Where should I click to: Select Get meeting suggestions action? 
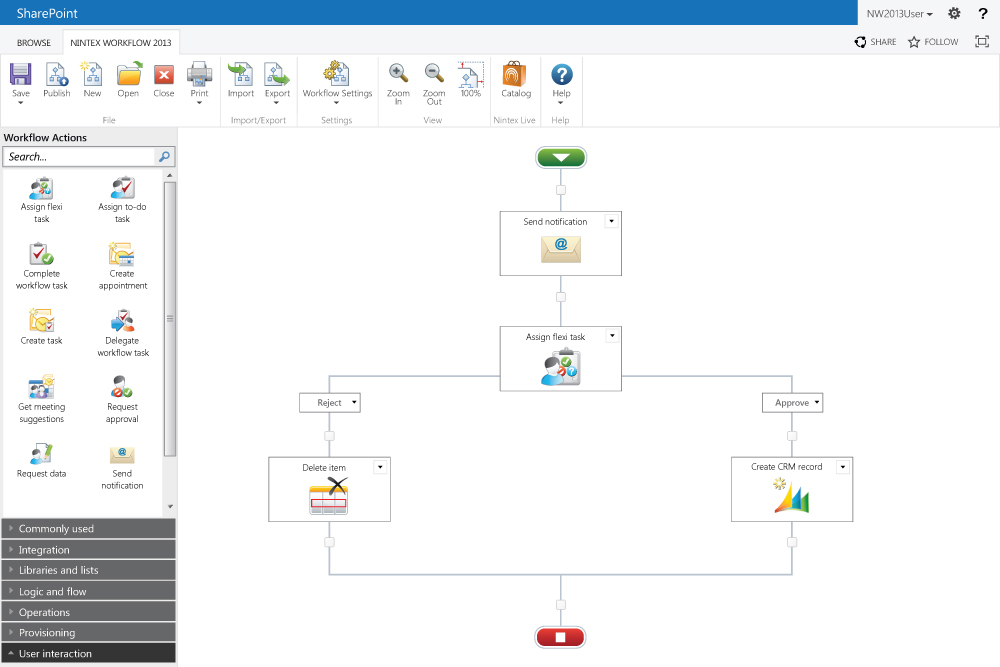41,400
